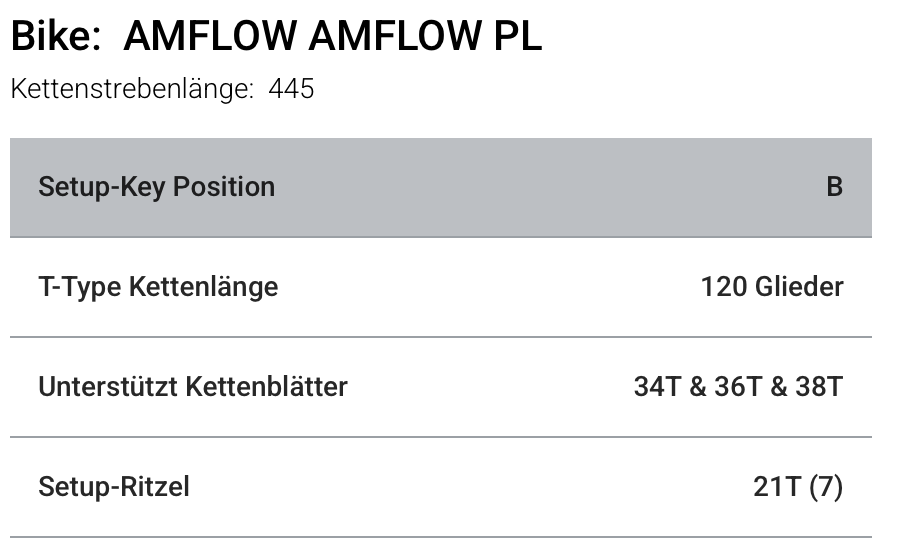Click the chainstay length value 445

[291, 90]
